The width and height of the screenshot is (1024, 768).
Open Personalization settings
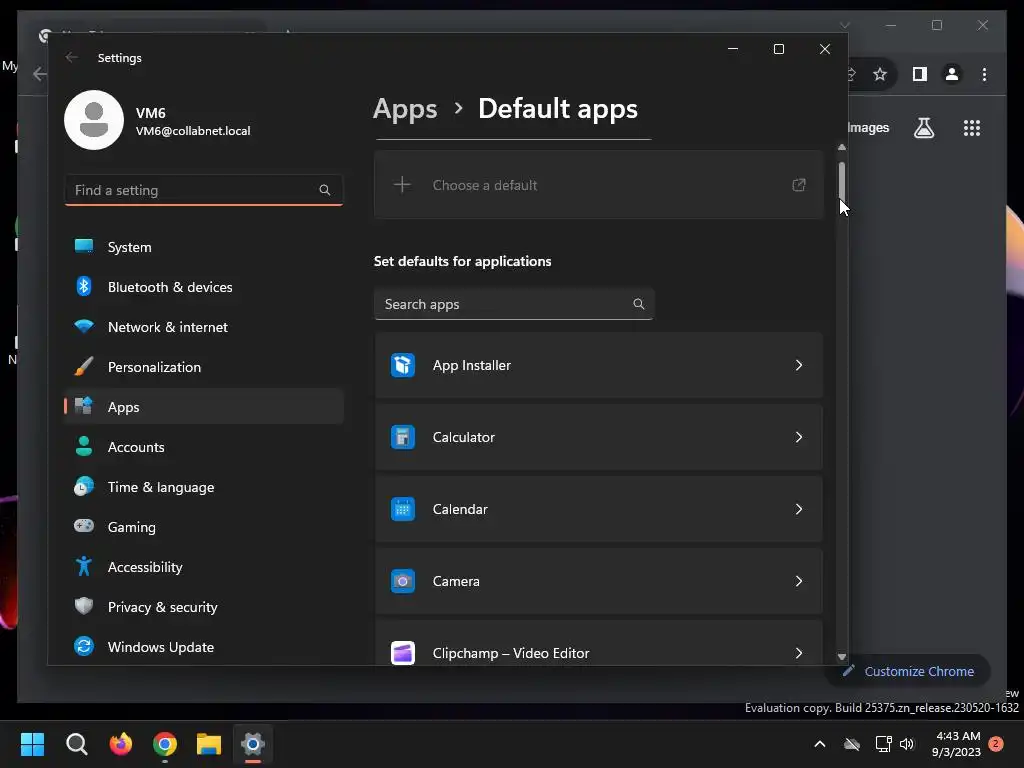[204, 367]
